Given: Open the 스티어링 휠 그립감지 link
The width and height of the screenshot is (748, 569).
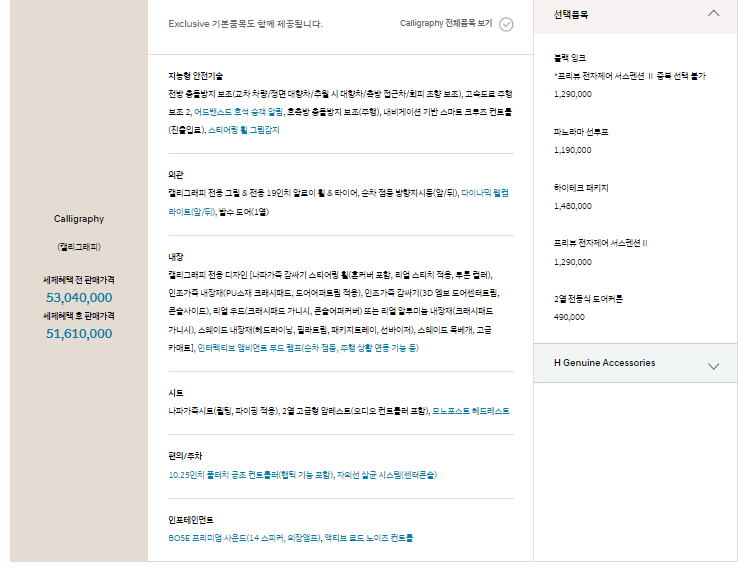Looking at the screenshot, I should tap(244, 130).
